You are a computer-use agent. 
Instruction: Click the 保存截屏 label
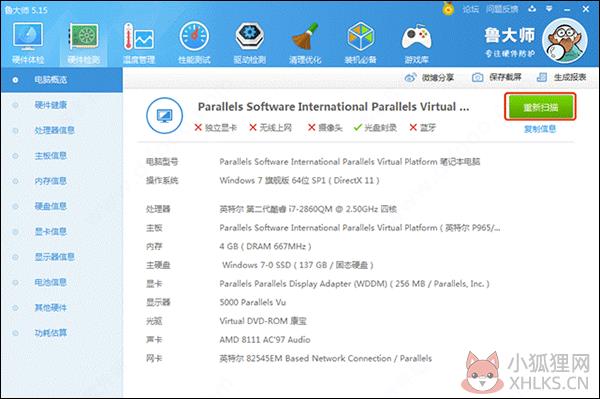tap(505, 77)
